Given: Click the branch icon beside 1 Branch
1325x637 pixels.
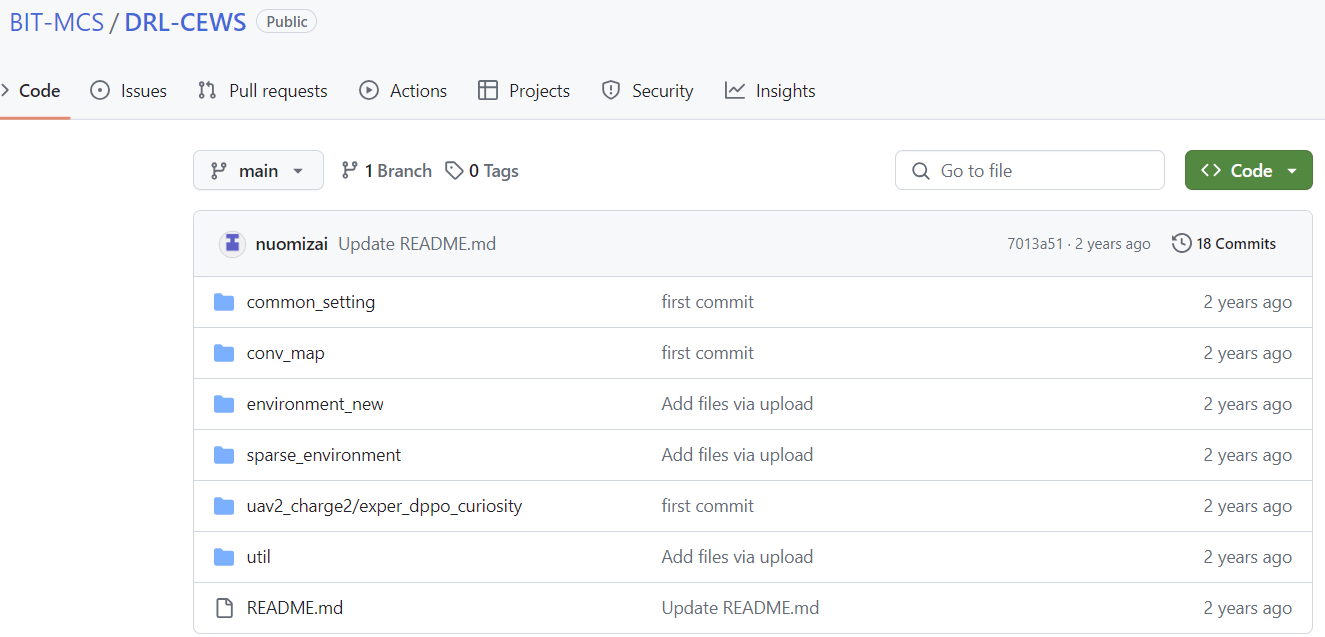Looking at the screenshot, I should (349, 171).
